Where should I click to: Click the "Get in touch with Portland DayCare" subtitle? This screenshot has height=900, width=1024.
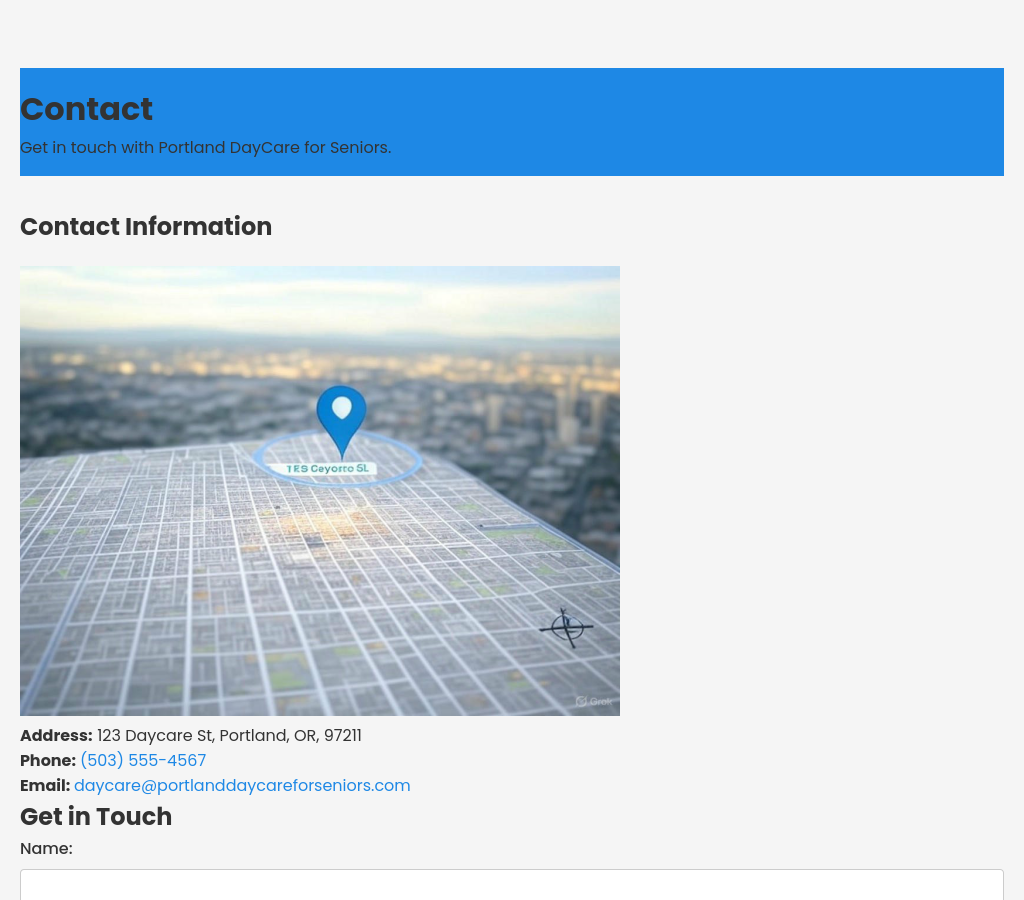[x=205, y=147]
